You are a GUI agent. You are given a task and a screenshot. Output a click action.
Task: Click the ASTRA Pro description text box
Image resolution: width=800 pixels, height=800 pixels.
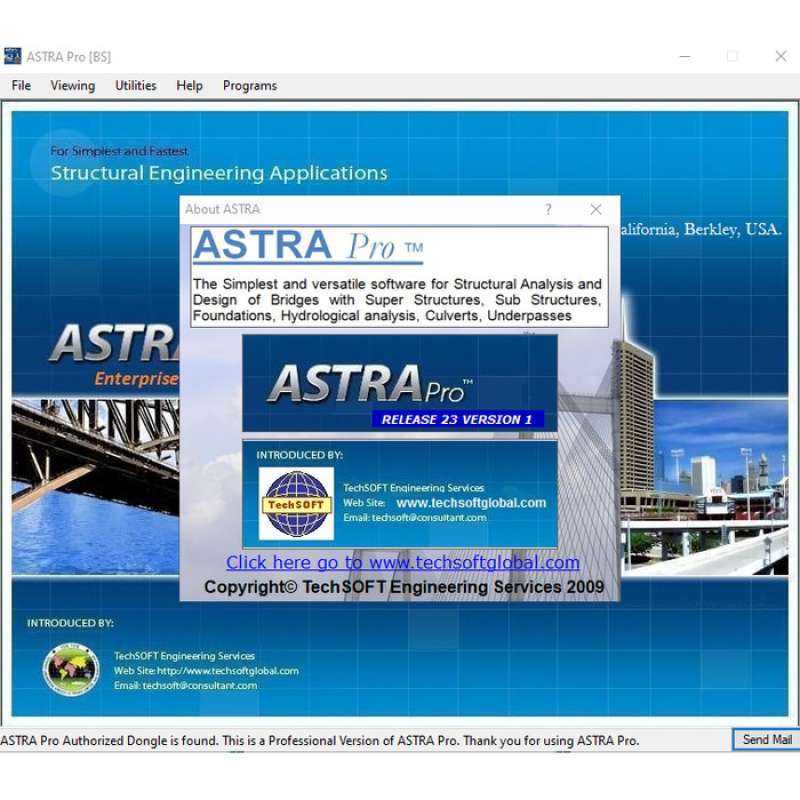[x=399, y=277]
